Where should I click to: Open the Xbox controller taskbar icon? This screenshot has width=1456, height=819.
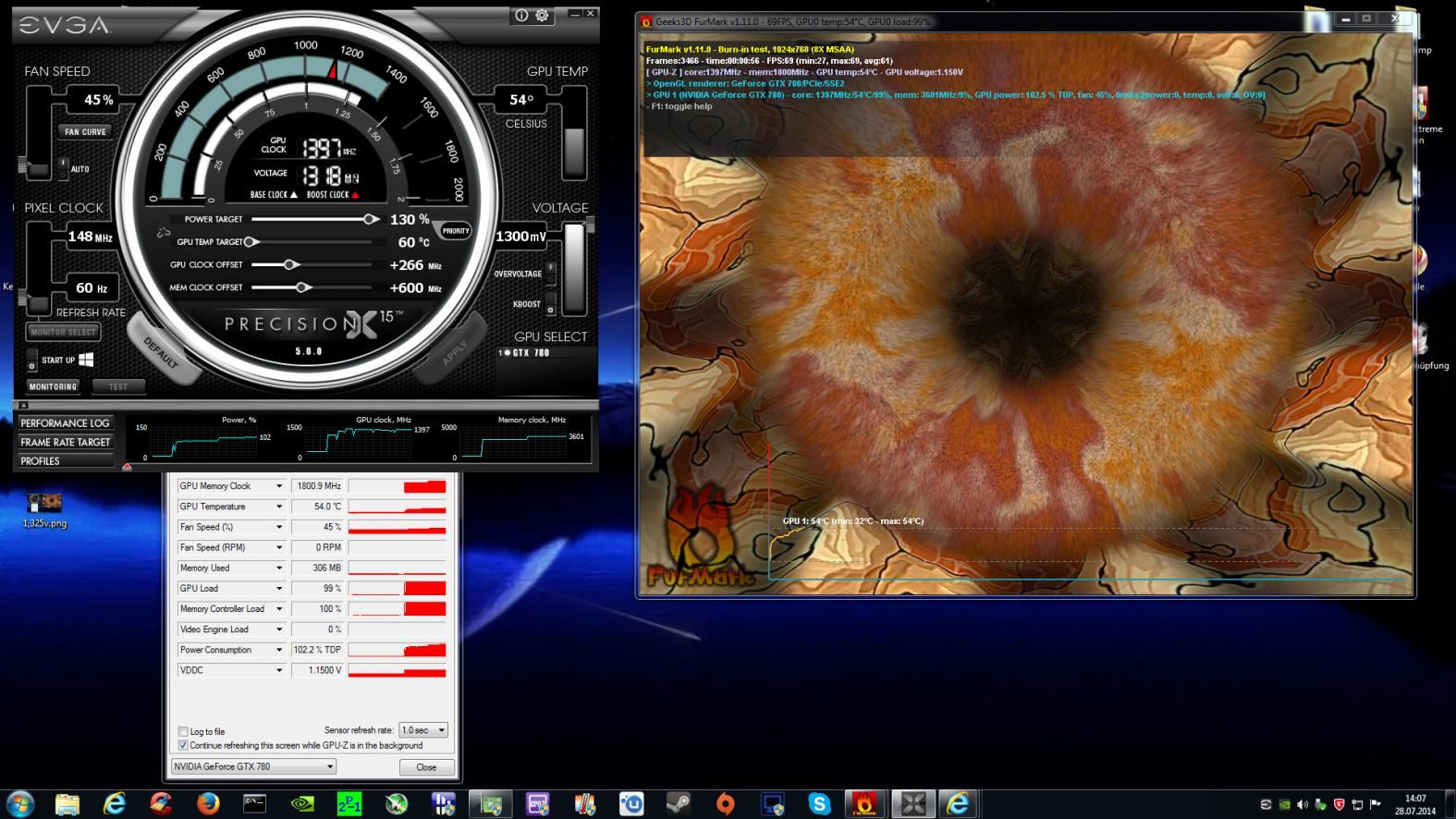(x=397, y=803)
